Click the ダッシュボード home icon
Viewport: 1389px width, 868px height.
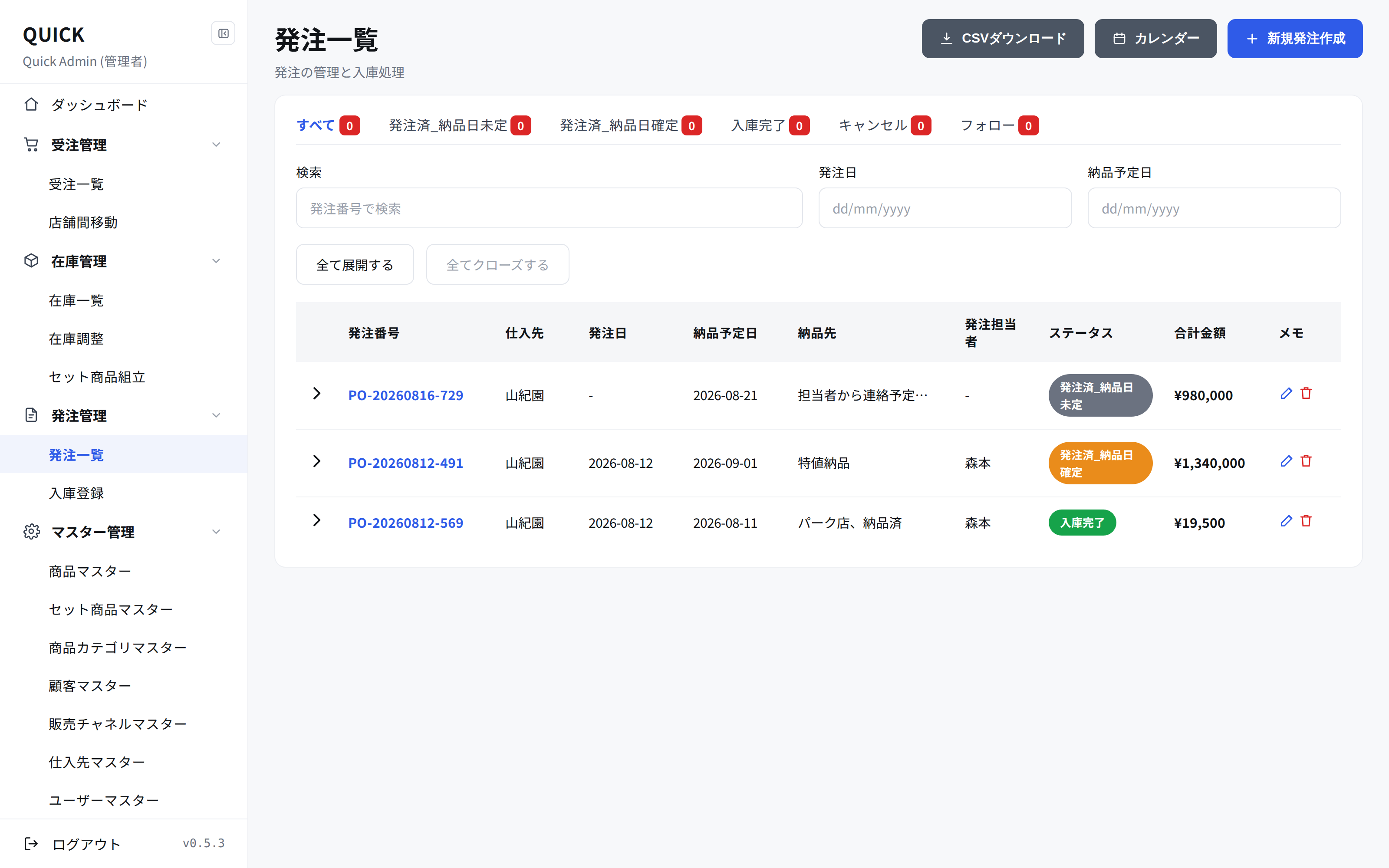[x=32, y=105]
